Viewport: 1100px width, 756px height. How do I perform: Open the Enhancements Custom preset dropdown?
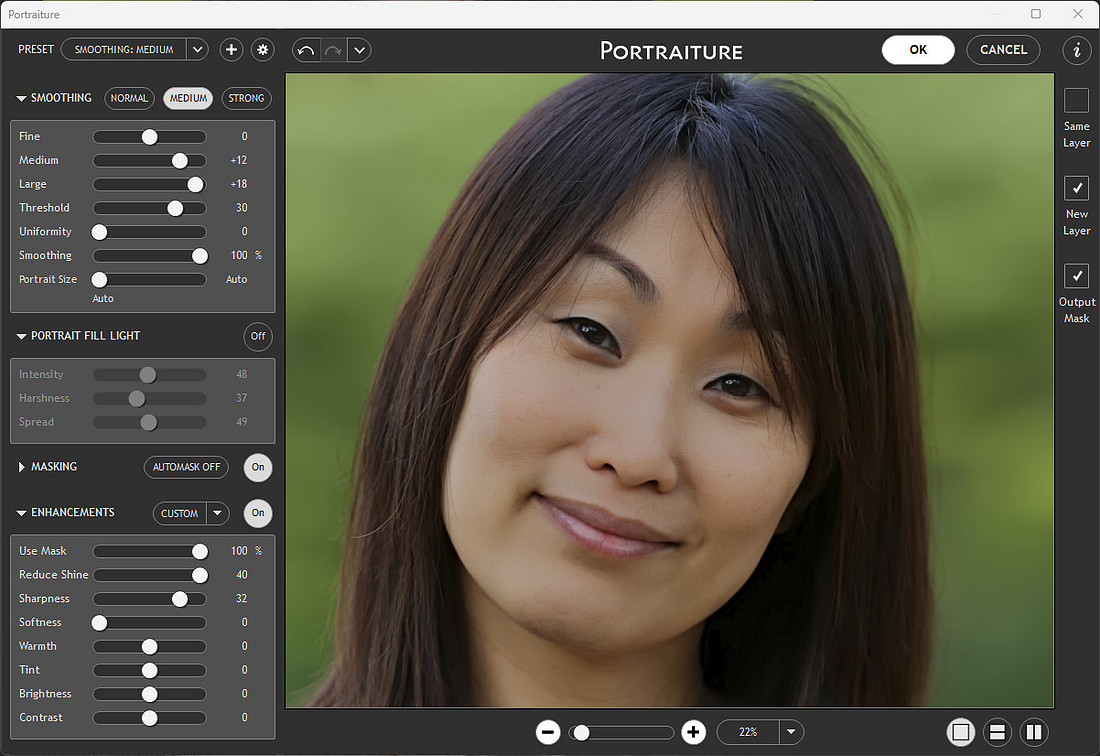tap(217, 513)
